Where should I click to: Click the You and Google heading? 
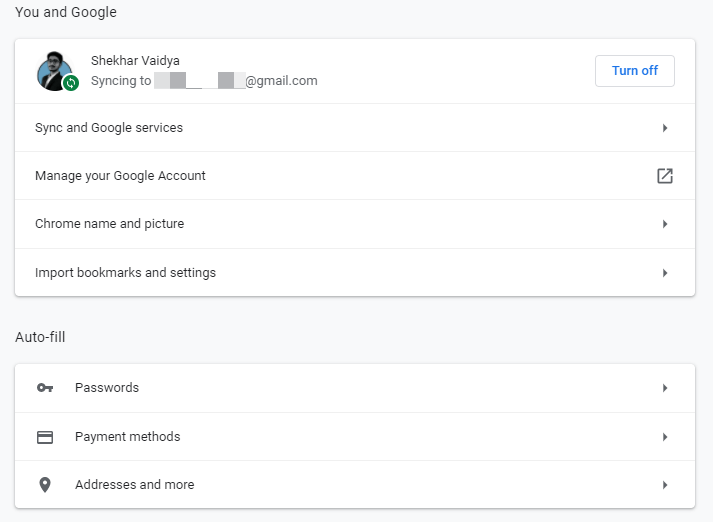coord(66,12)
